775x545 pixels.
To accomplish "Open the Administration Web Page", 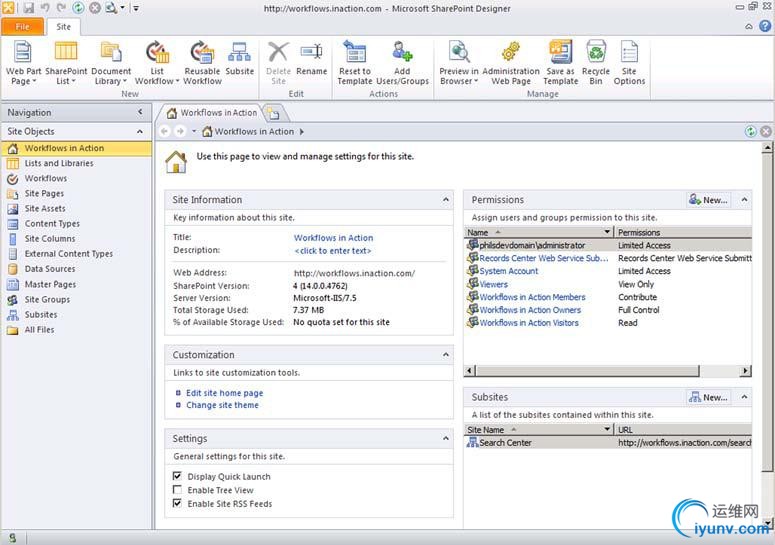I will (511, 63).
